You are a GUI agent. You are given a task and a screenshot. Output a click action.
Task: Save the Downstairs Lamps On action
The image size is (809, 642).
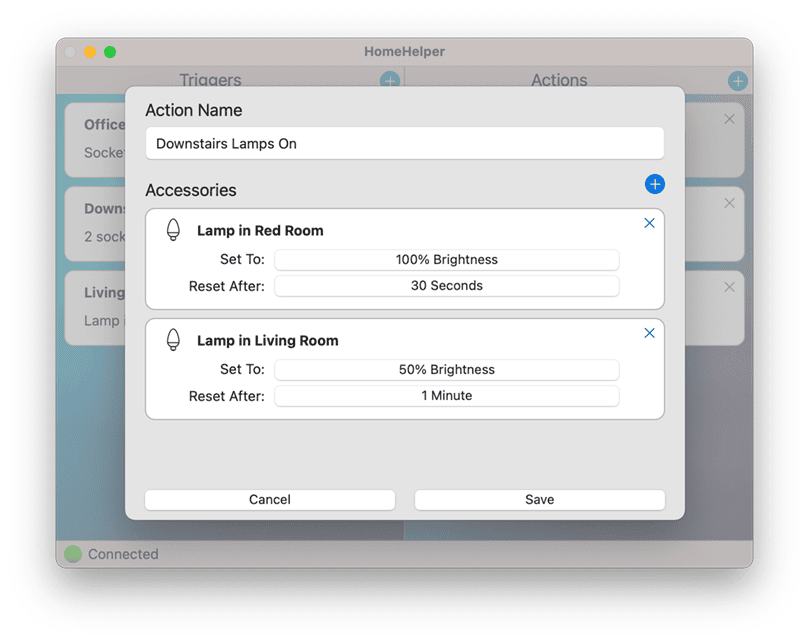point(539,500)
